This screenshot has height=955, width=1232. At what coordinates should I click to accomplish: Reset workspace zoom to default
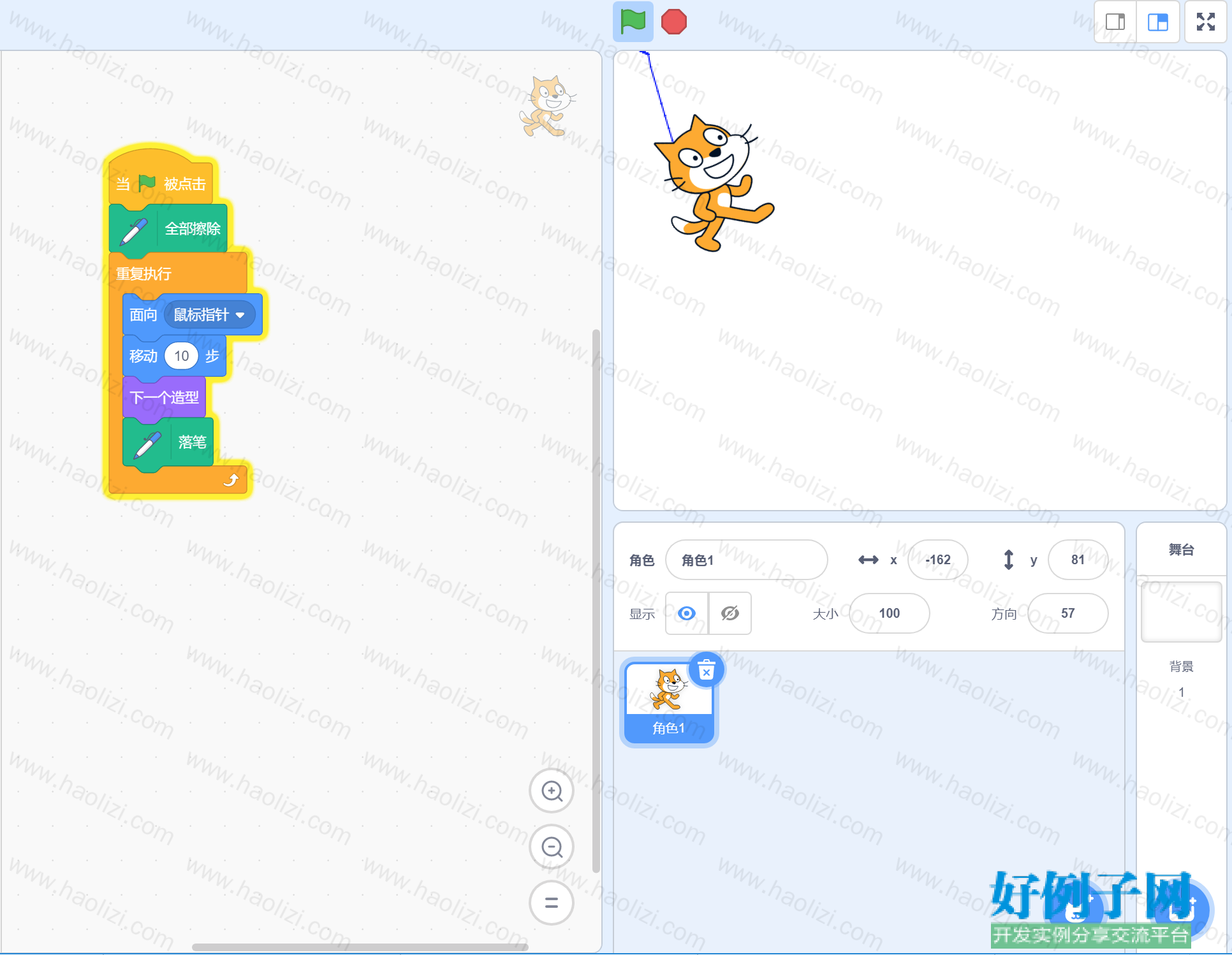click(x=552, y=903)
